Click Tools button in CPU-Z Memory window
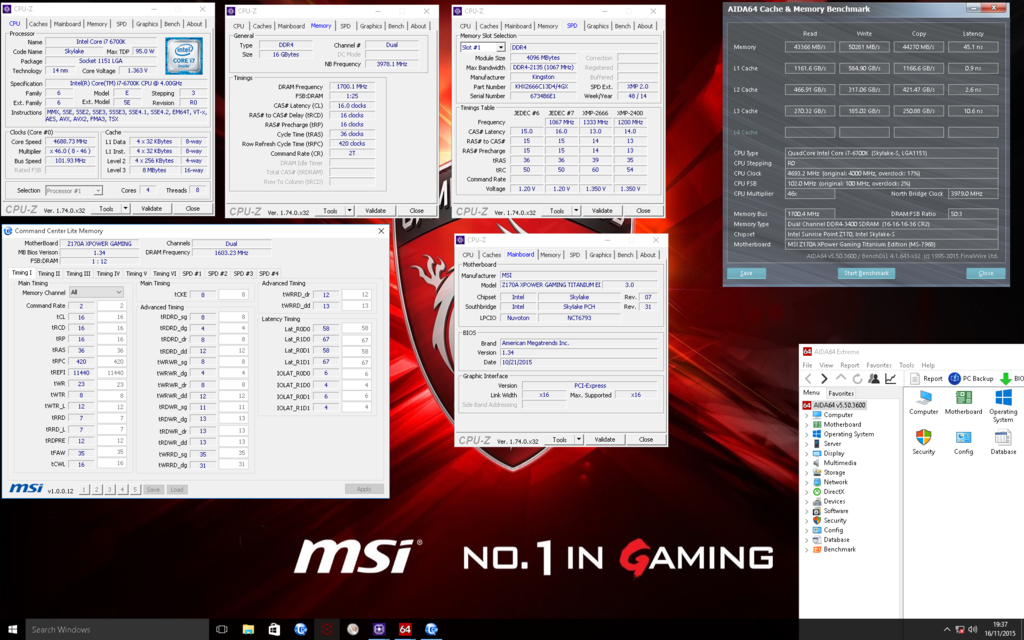The width and height of the screenshot is (1024, 640). (x=330, y=211)
